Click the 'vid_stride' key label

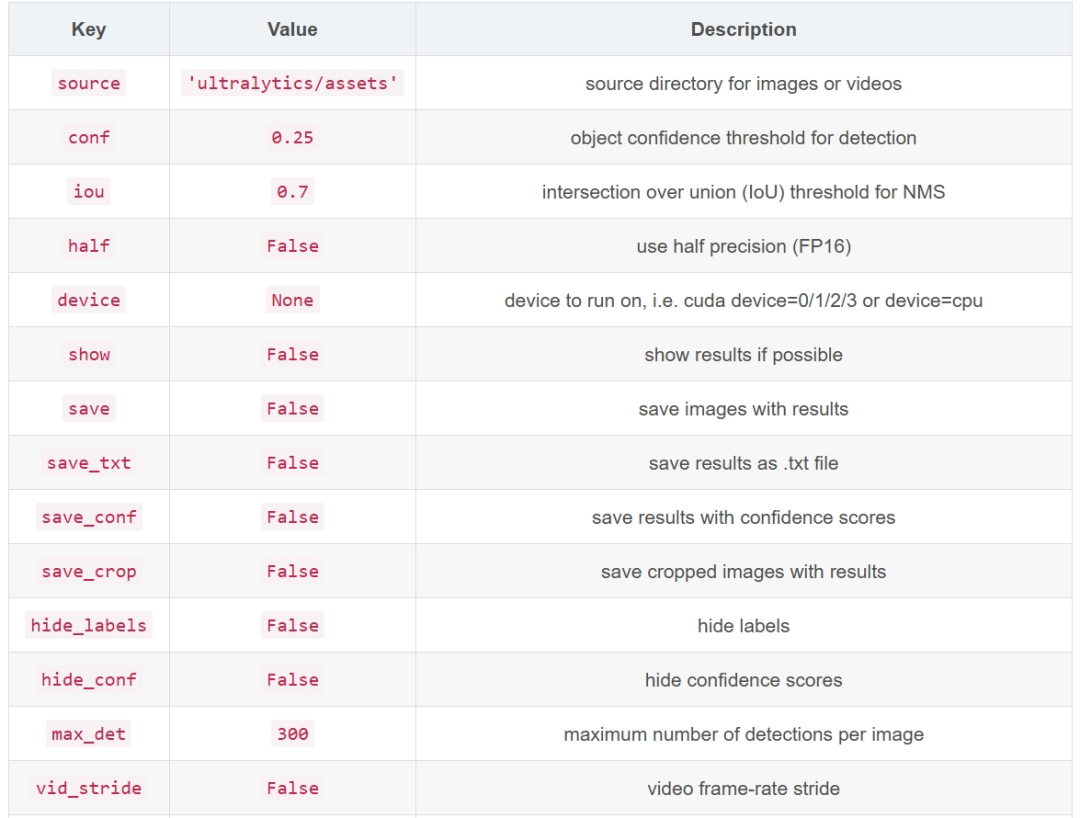click(x=89, y=788)
